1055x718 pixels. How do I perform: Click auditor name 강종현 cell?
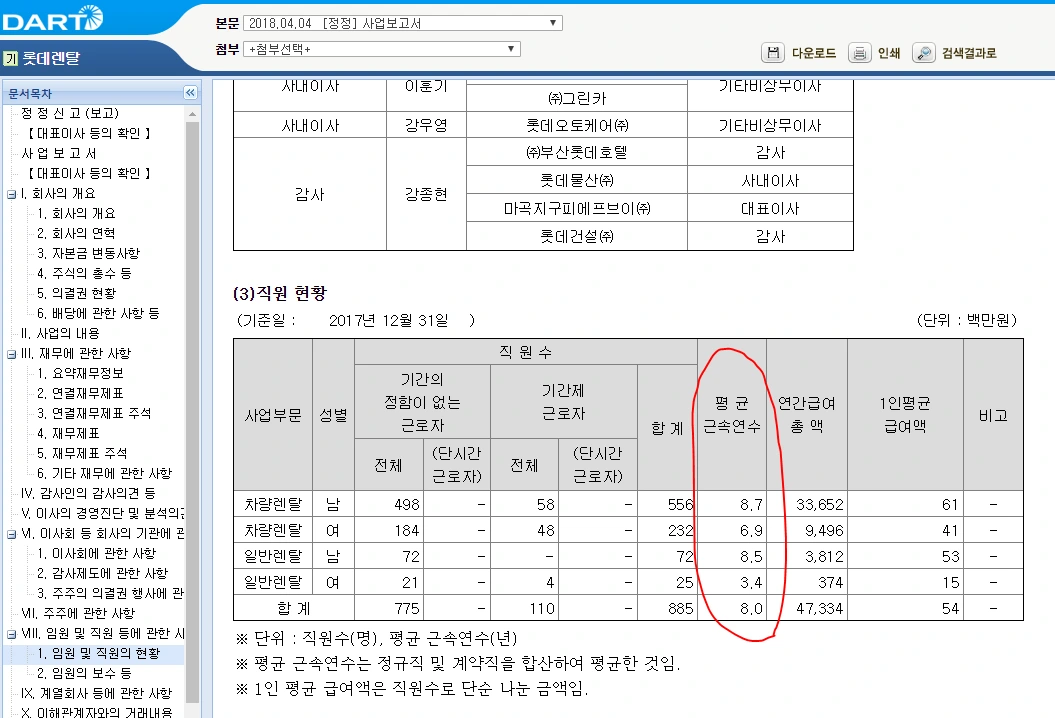[x=426, y=194]
